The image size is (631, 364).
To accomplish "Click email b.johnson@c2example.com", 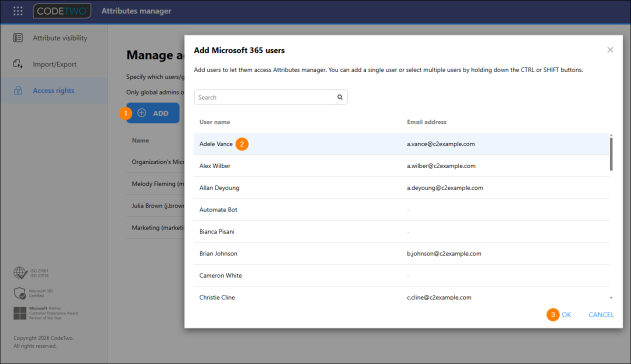I will 444,253.
